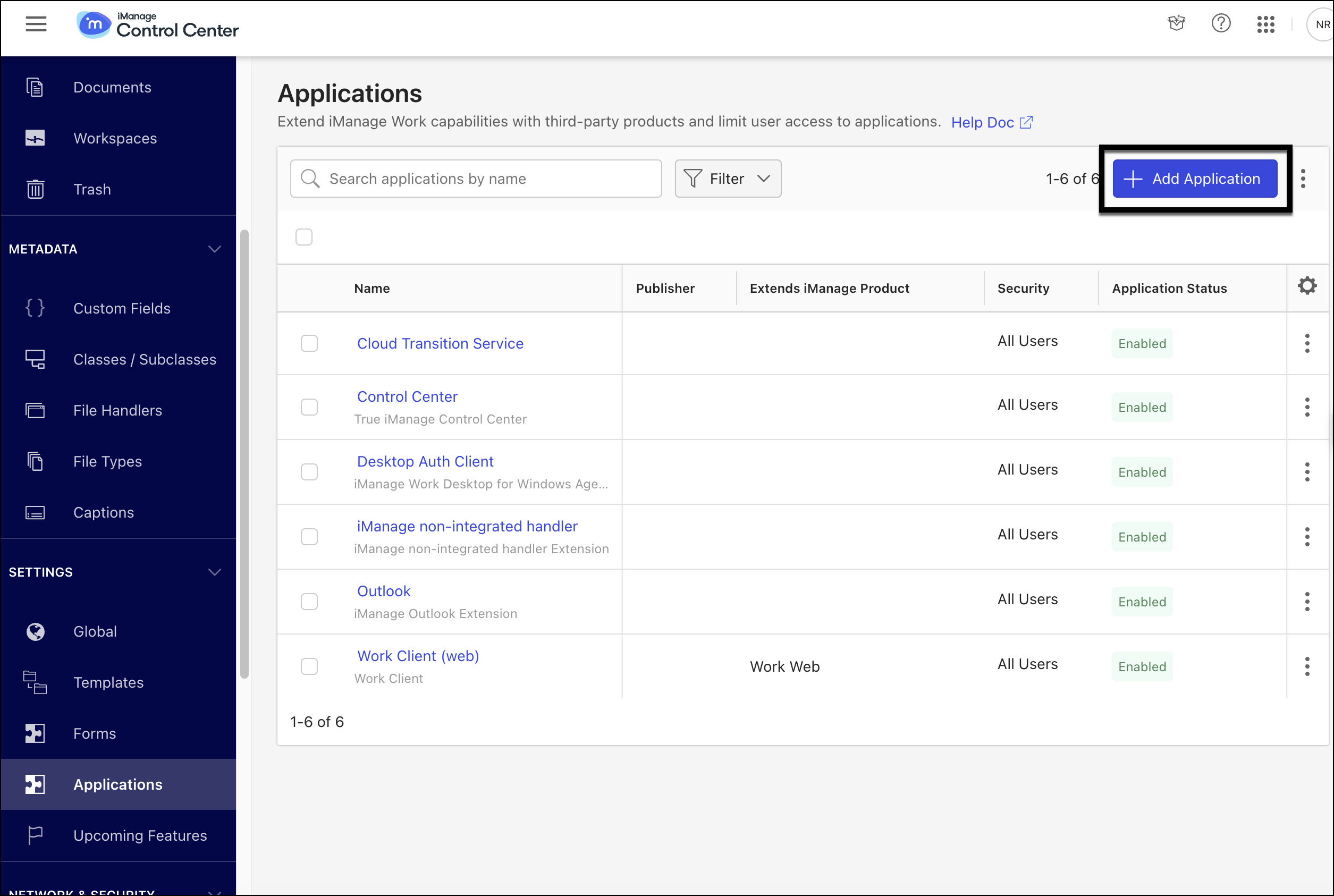Click the sidebar vertical scrollbar

coord(244,454)
